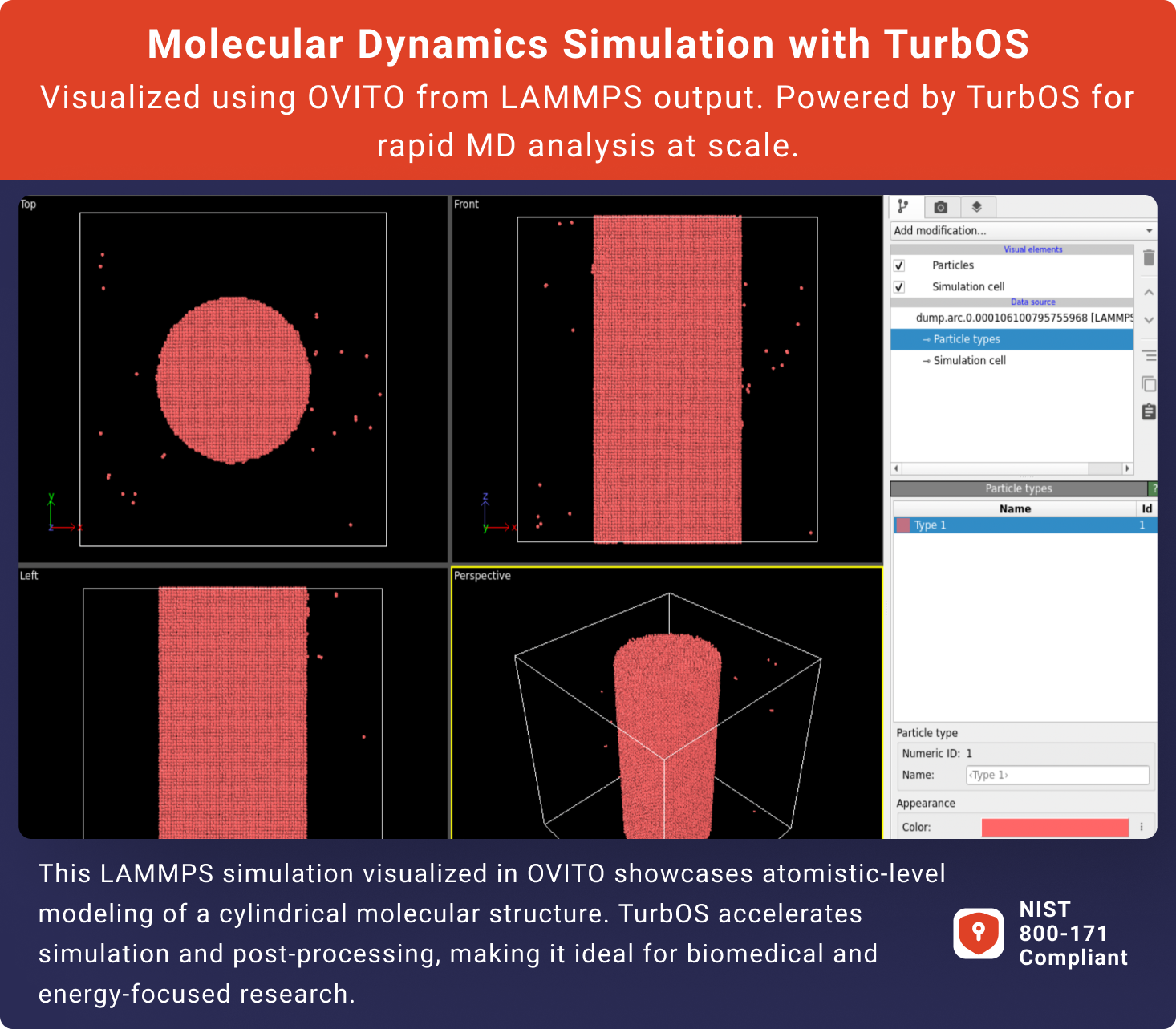Click the Front viewport axis tripod
This screenshot has height=1029, width=1176.
click(x=499, y=514)
